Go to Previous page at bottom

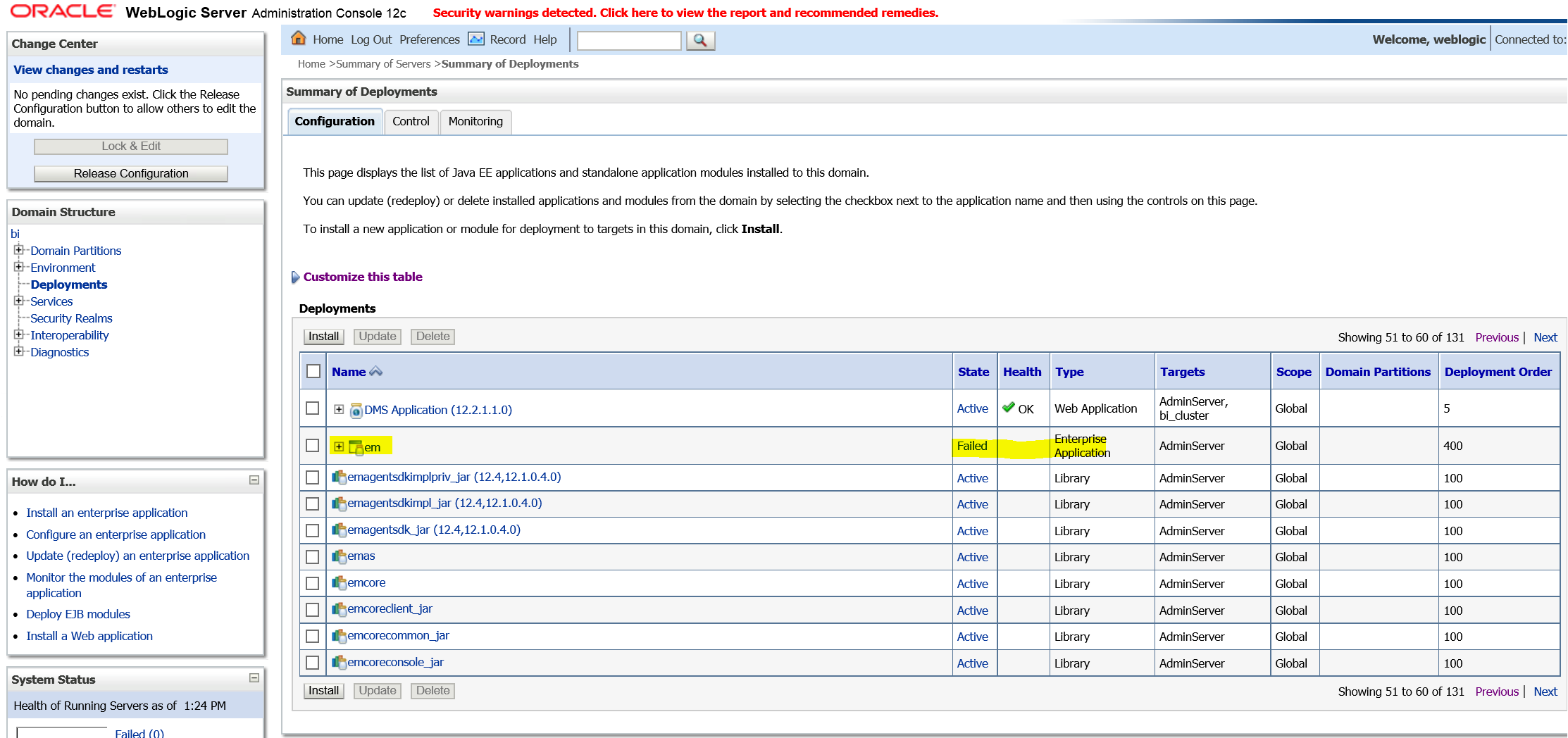[x=1497, y=692]
